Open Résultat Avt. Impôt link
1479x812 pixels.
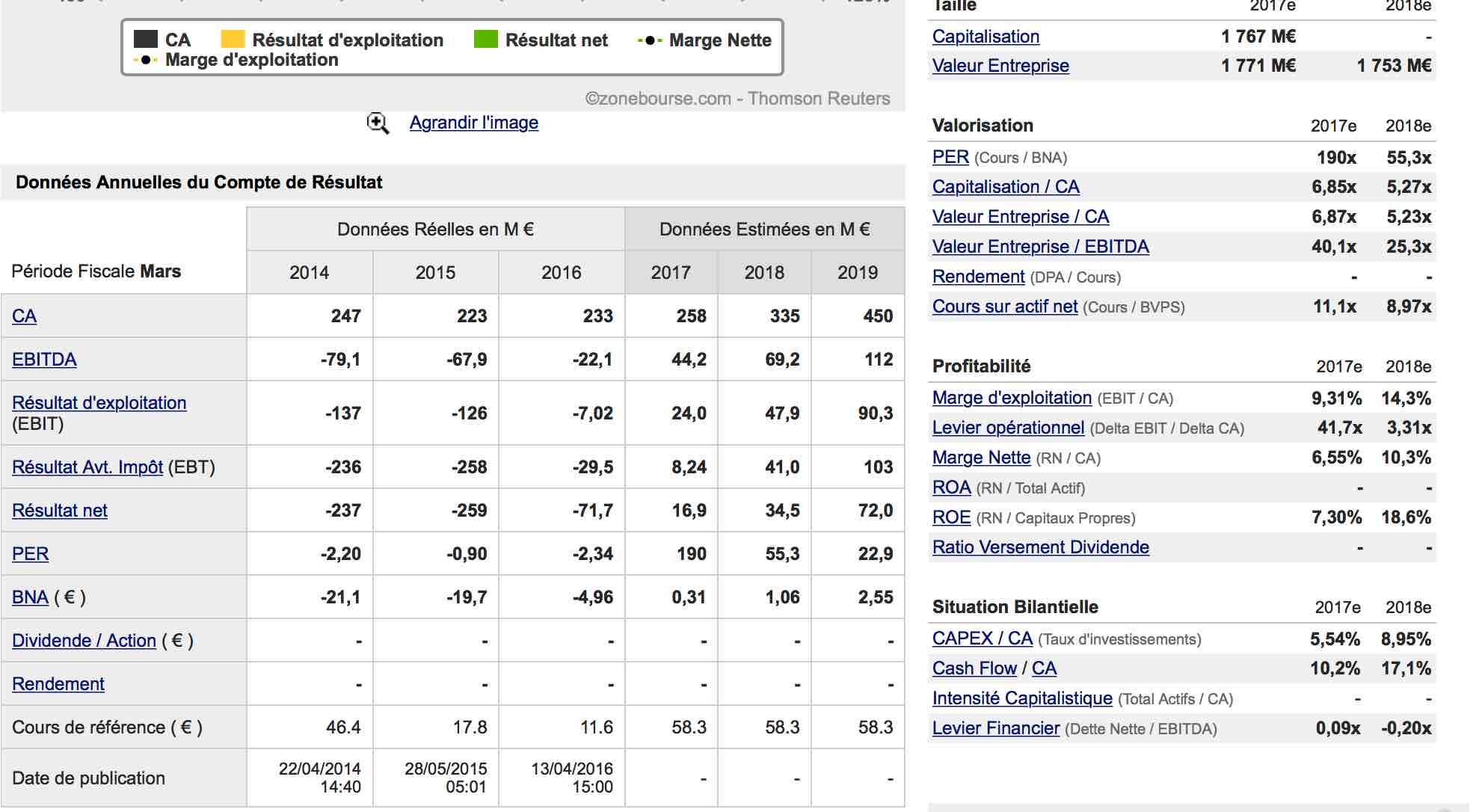(x=87, y=467)
